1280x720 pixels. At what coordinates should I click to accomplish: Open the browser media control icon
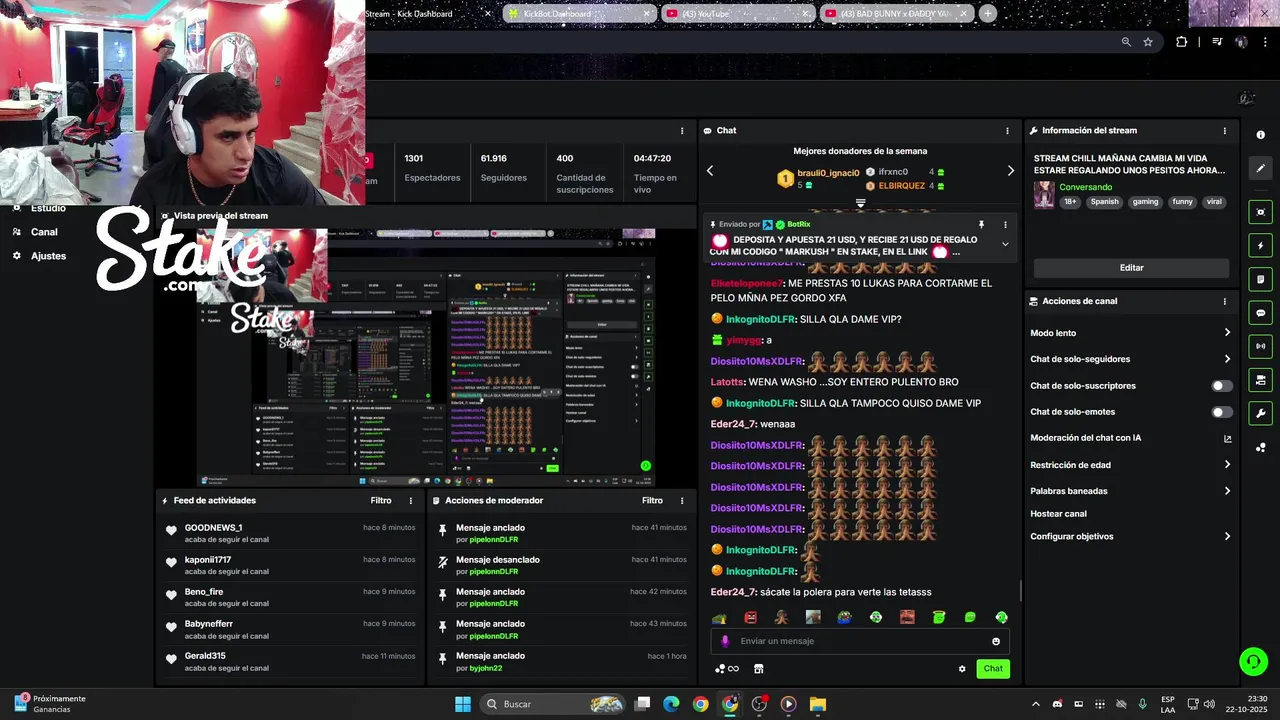click(x=1217, y=42)
